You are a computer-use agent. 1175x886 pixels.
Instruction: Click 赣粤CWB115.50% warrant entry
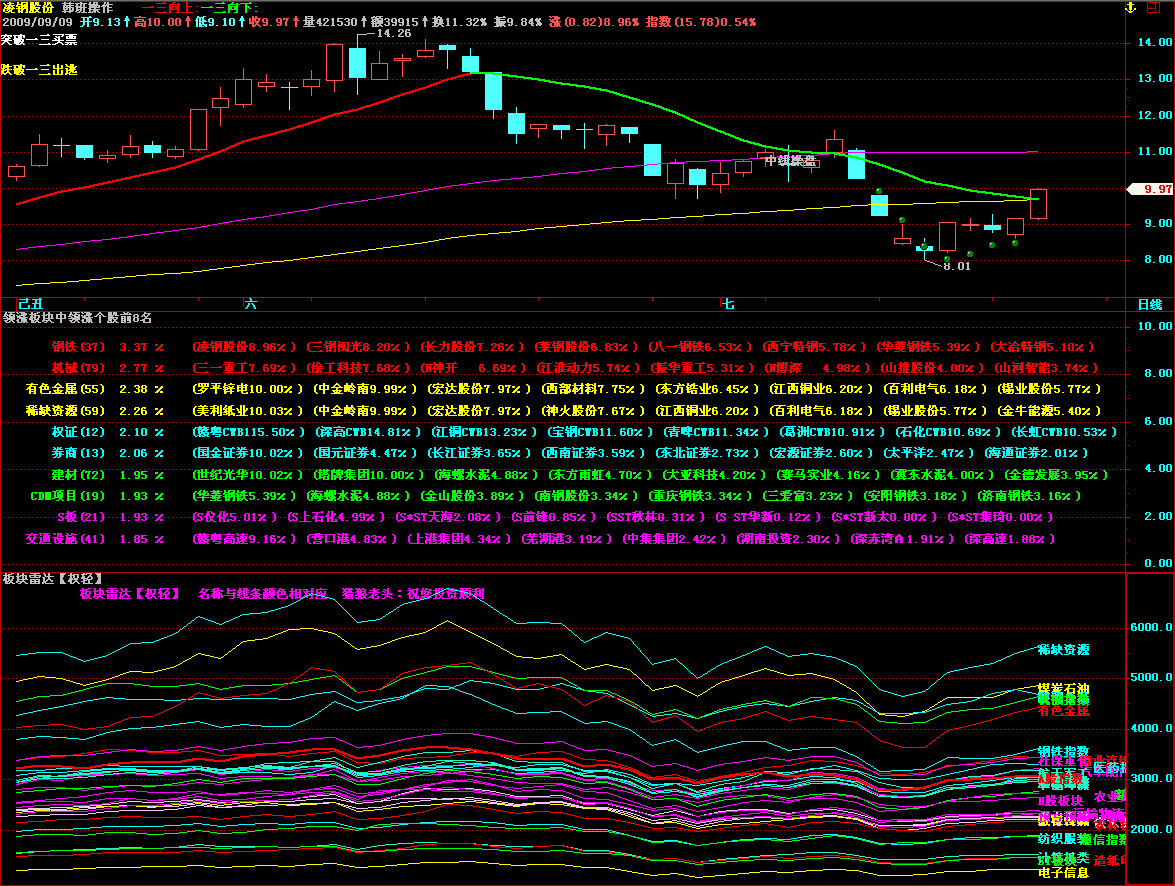(x=249, y=432)
